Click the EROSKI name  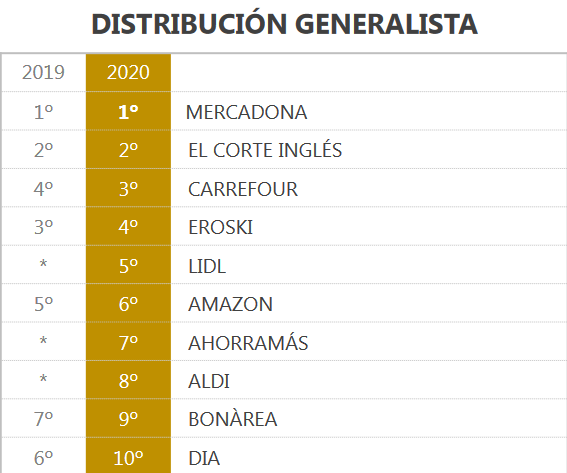(220, 227)
